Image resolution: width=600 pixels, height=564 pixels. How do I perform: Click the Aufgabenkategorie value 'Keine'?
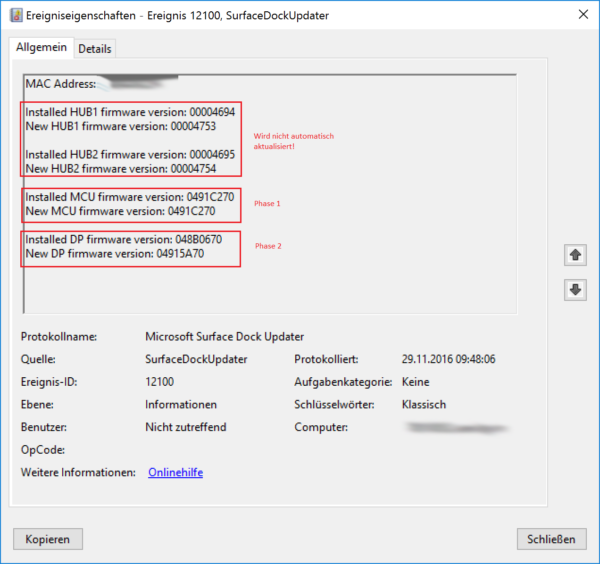click(x=416, y=382)
